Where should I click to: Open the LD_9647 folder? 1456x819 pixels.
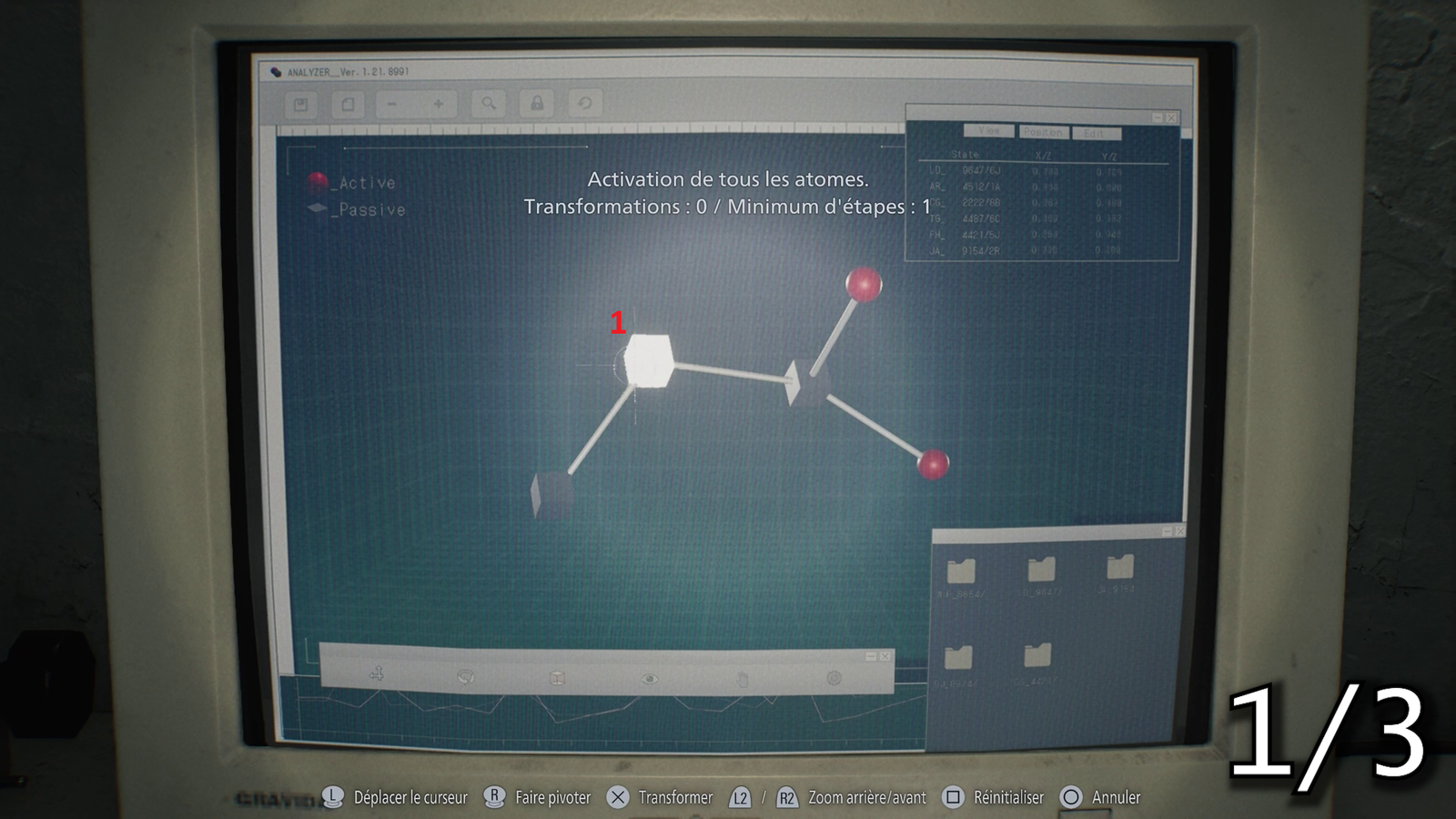click(x=1041, y=571)
